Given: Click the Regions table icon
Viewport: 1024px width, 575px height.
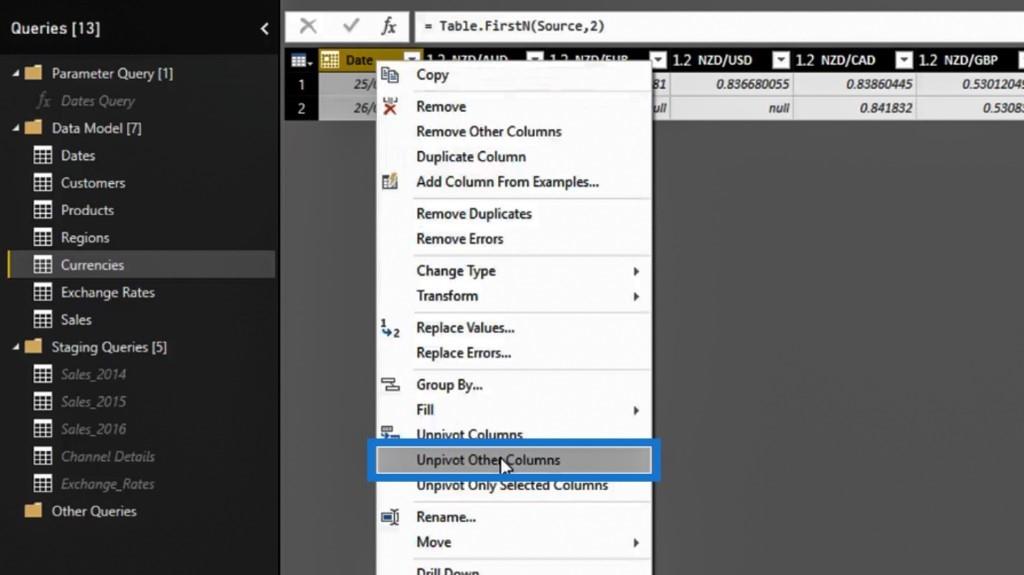Looking at the screenshot, I should point(43,238).
